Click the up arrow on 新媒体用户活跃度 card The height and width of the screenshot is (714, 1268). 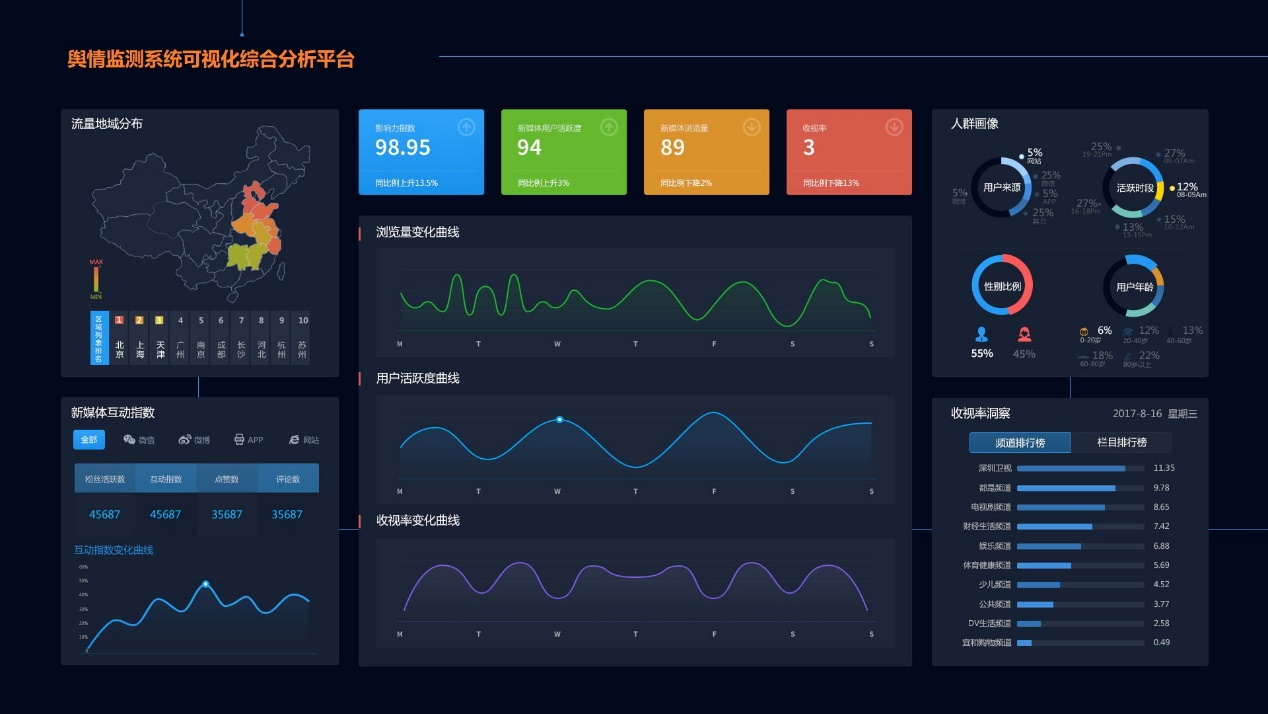pos(609,127)
